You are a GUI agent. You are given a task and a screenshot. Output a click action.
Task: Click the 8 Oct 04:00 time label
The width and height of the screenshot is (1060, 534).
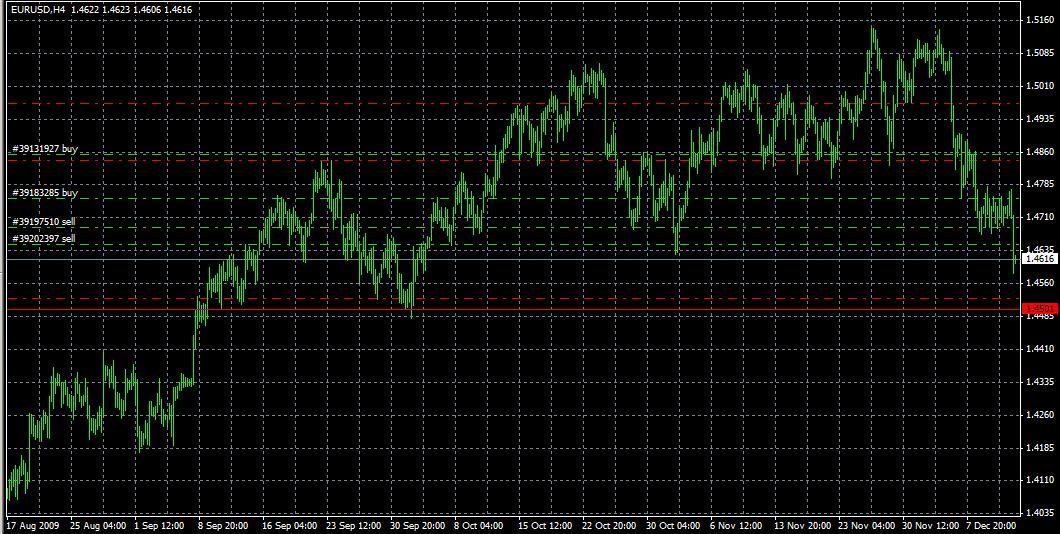(479, 525)
